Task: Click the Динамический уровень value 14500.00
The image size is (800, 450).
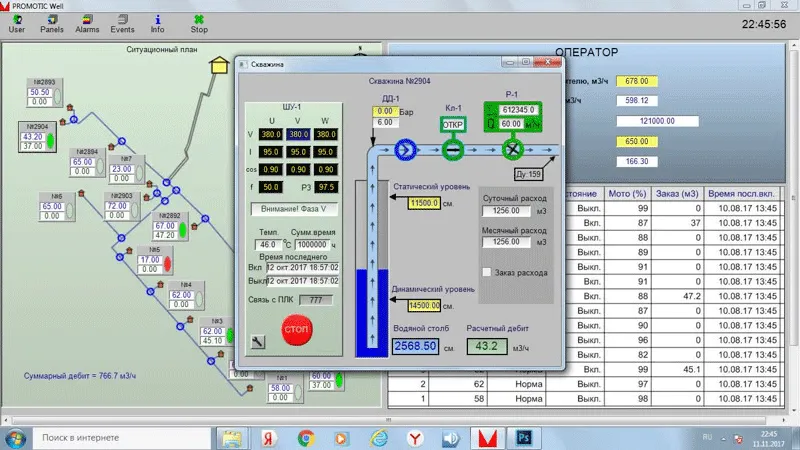Action: pyautogui.click(x=424, y=306)
